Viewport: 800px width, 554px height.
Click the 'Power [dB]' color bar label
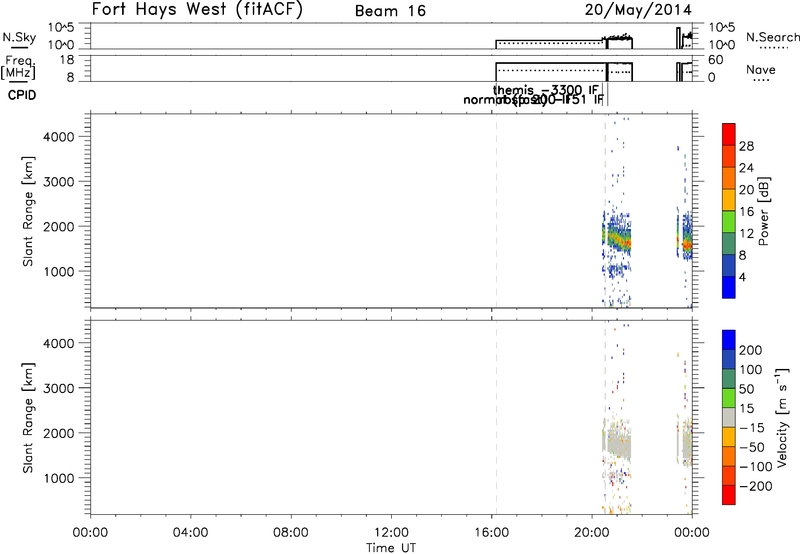pos(763,211)
